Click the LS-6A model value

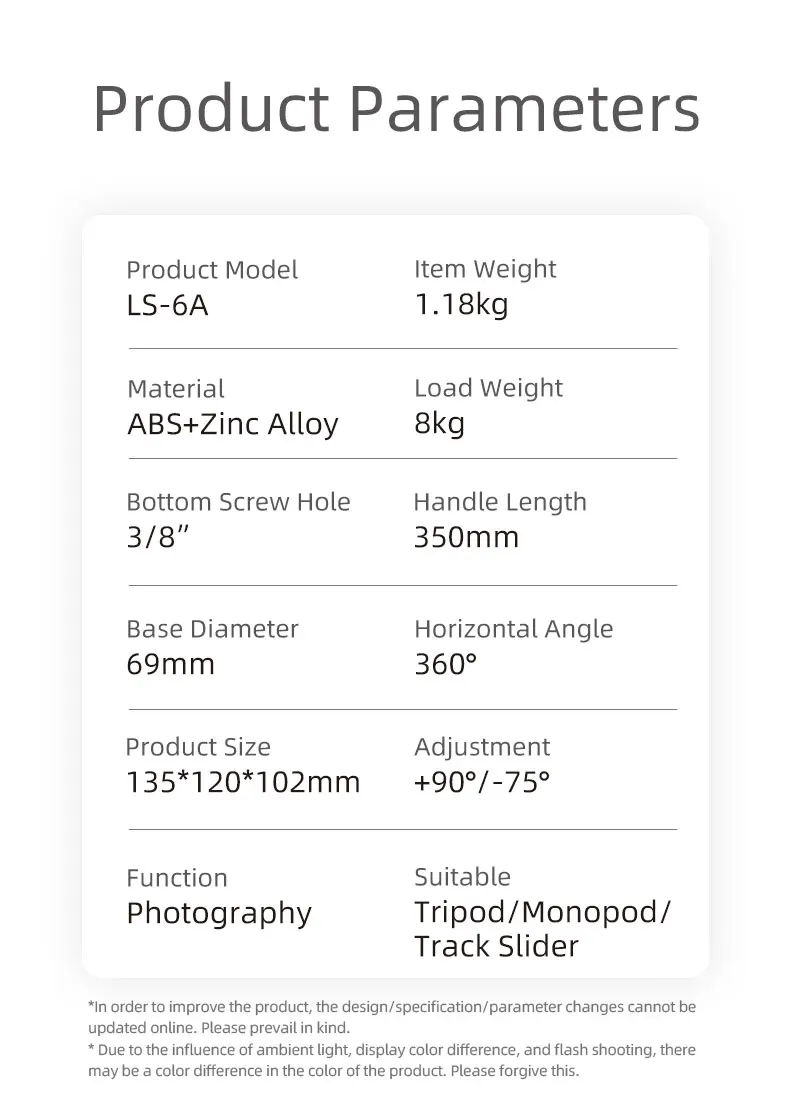pyautogui.click(x=168, y=305)
